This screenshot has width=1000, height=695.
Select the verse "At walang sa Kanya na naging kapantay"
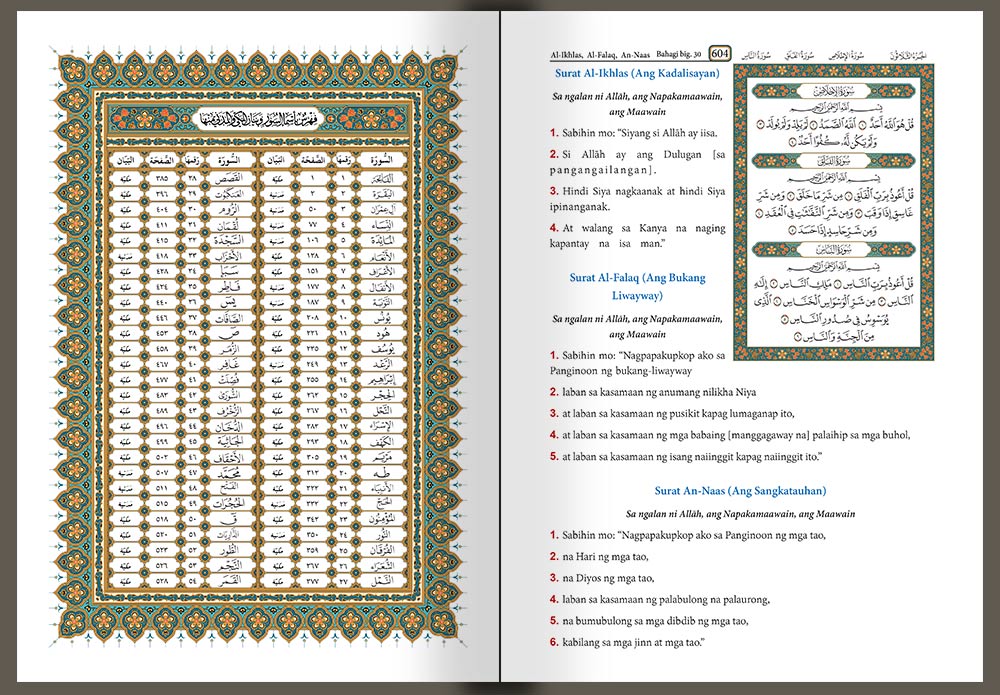(637, 235)
